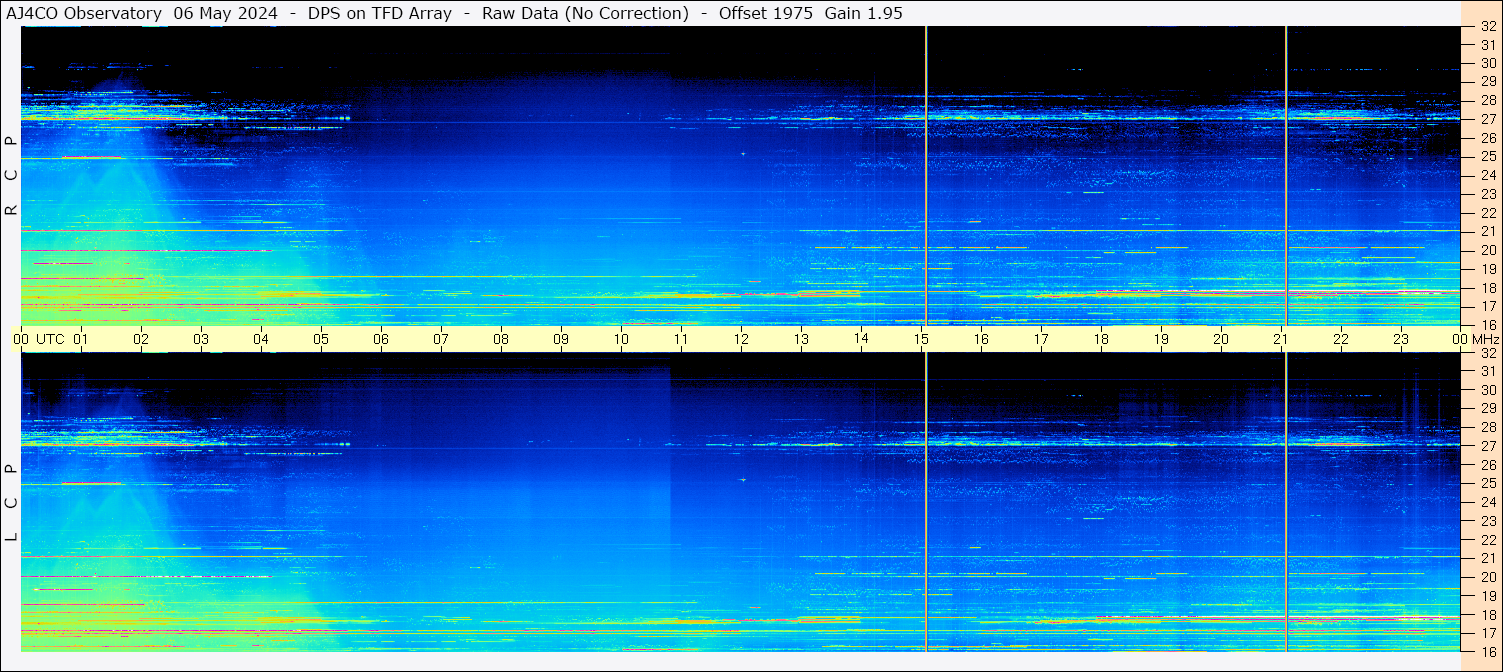Pick the '20' hour label on the time axis
Viewport: 1503px width, 672px height.
pyautogui.click(x=1221, y=339)
